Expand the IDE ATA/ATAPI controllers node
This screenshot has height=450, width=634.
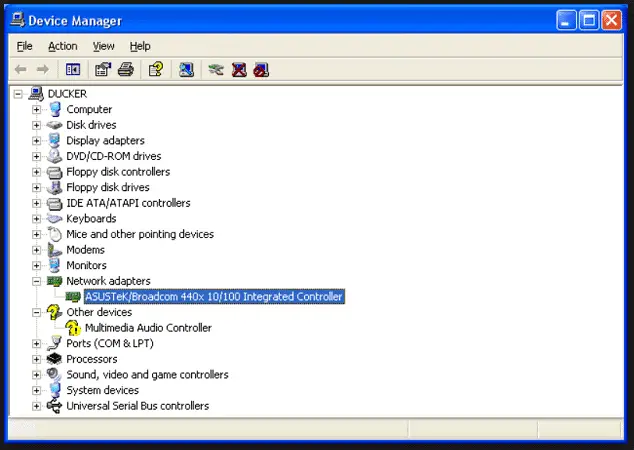36,203
